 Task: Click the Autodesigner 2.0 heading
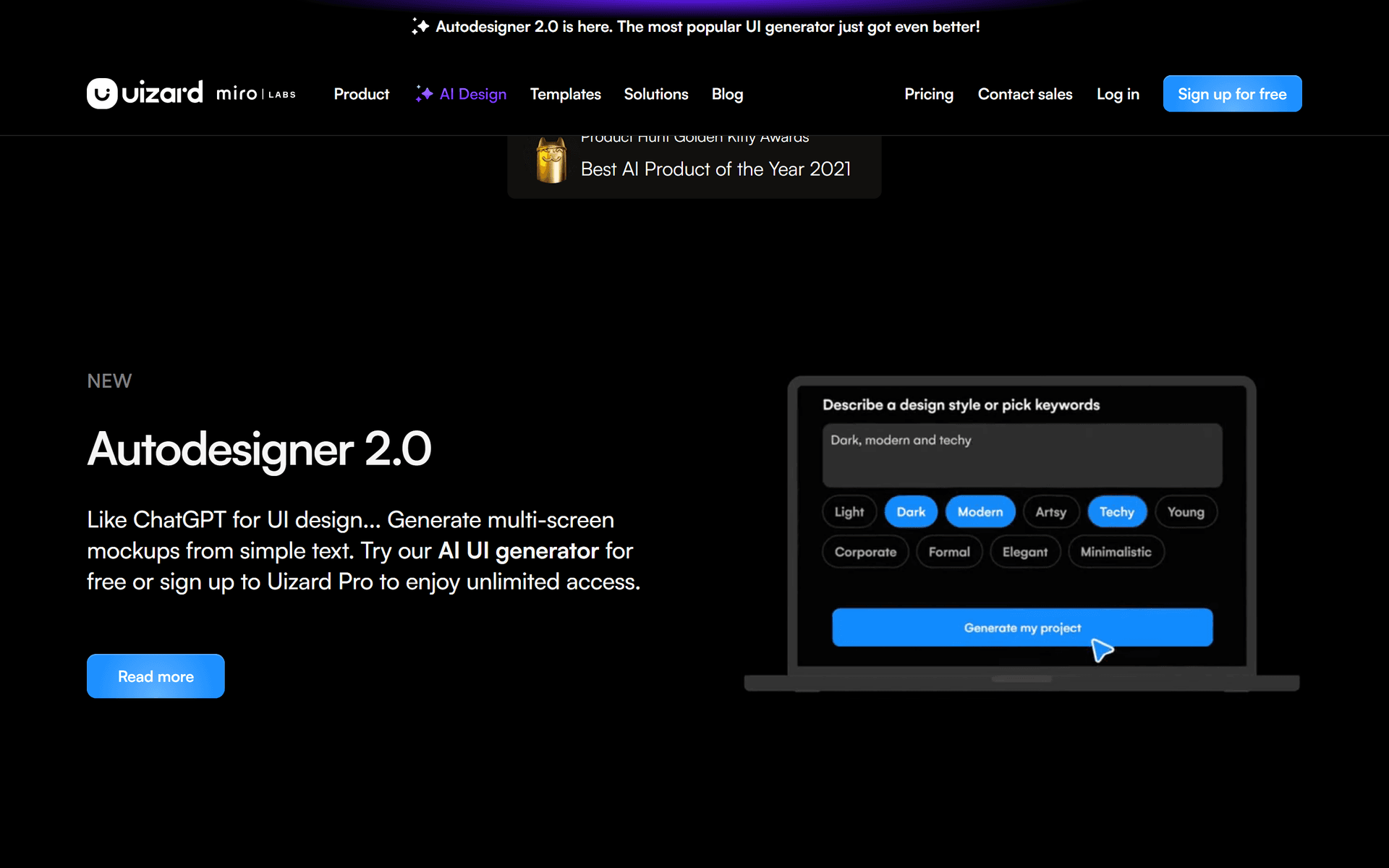tap(259, 449)
